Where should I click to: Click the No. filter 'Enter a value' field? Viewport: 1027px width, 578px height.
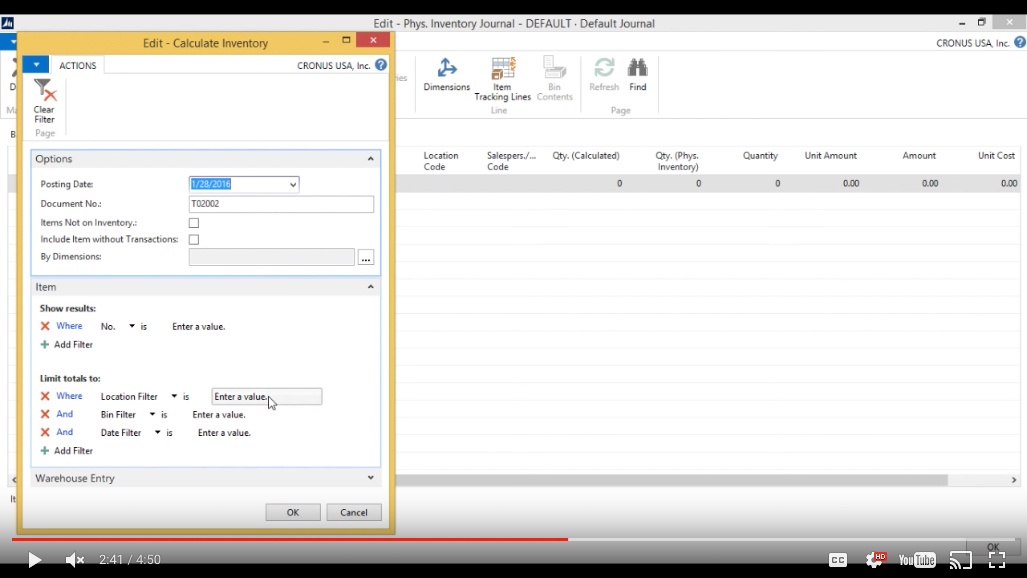pyautogui.click(x=198, y=326)
